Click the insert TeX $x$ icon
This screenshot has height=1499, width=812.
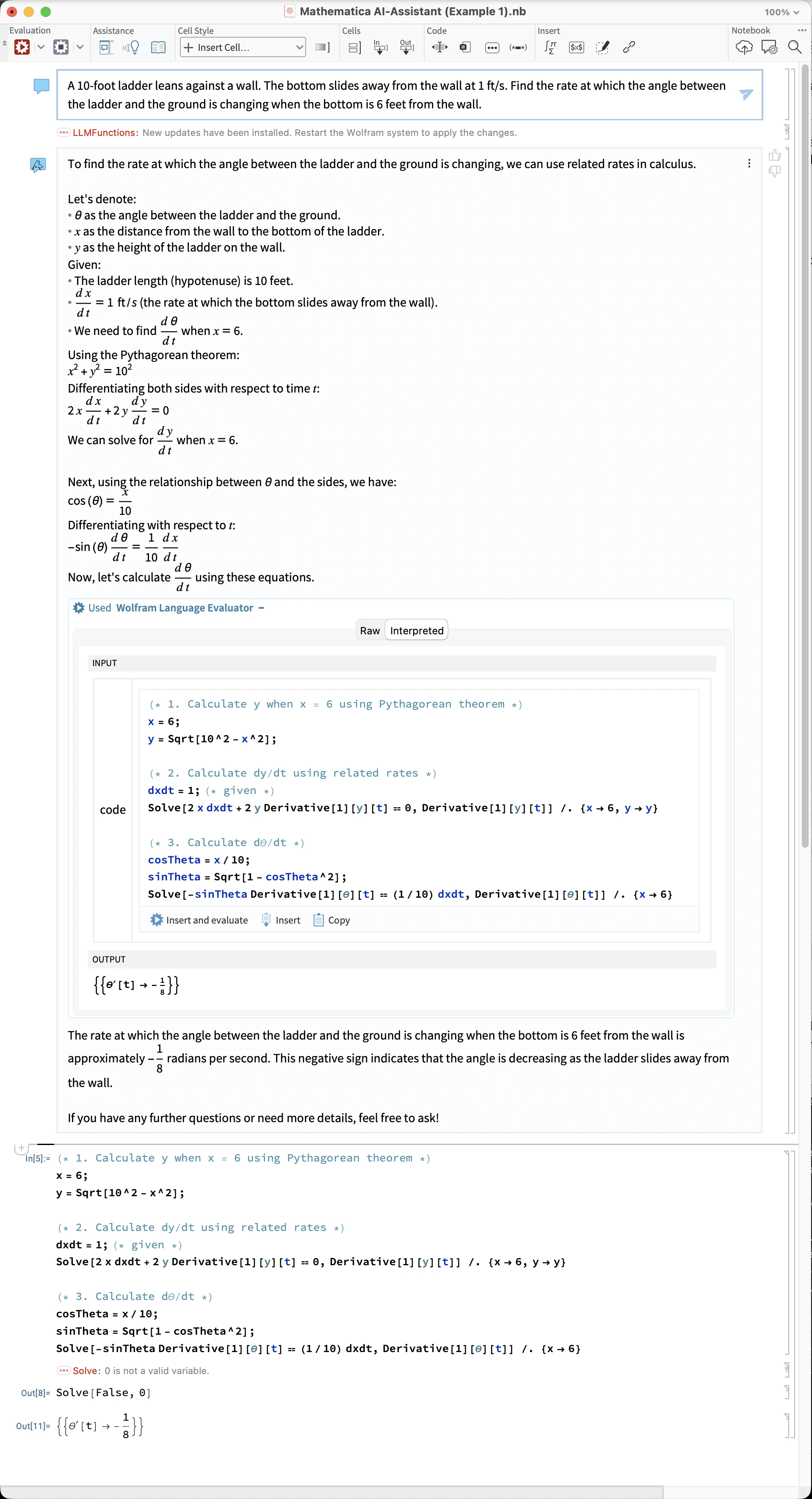[x=577, y=47]
